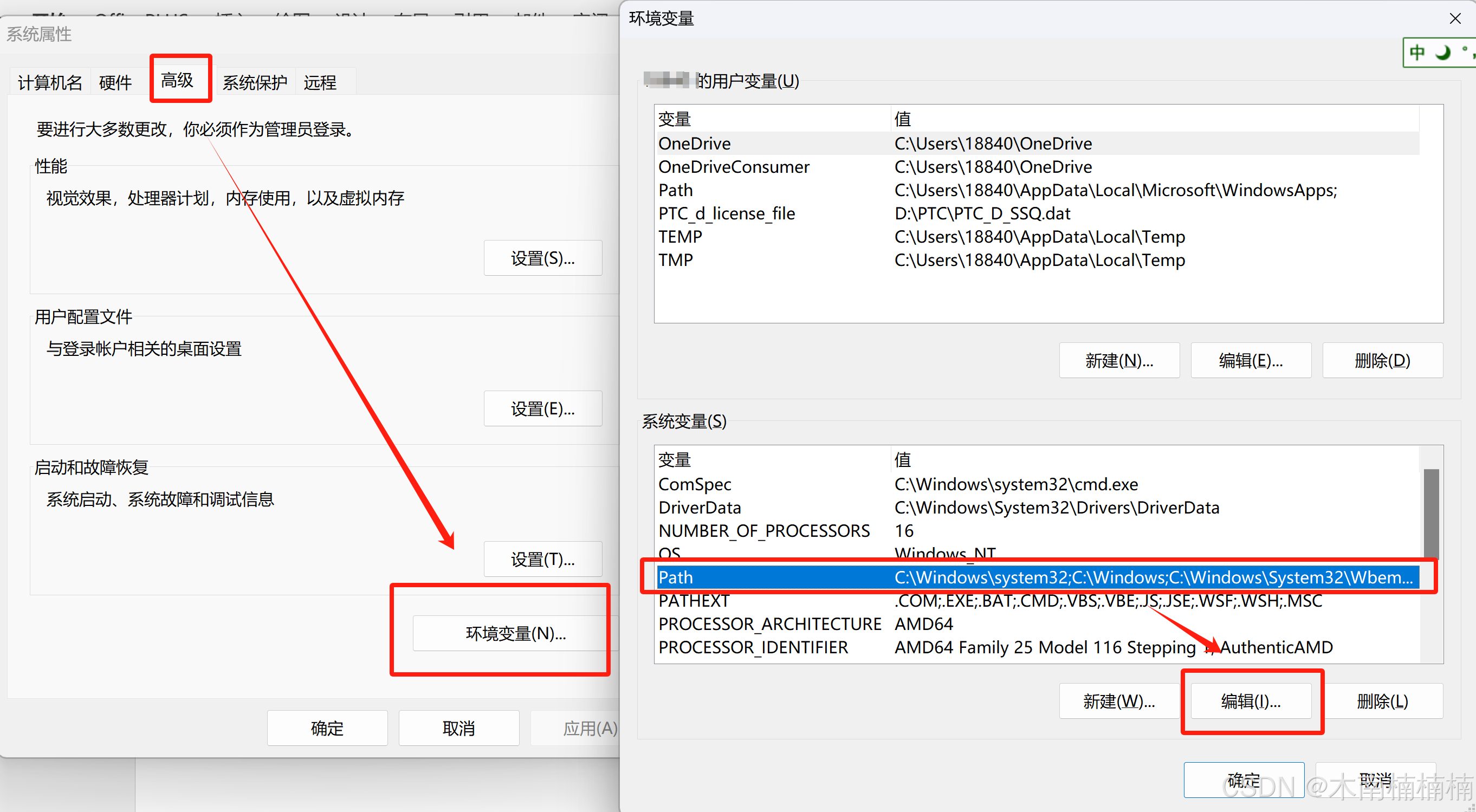Click the 中 input method indicator

tap(1416, 52)
